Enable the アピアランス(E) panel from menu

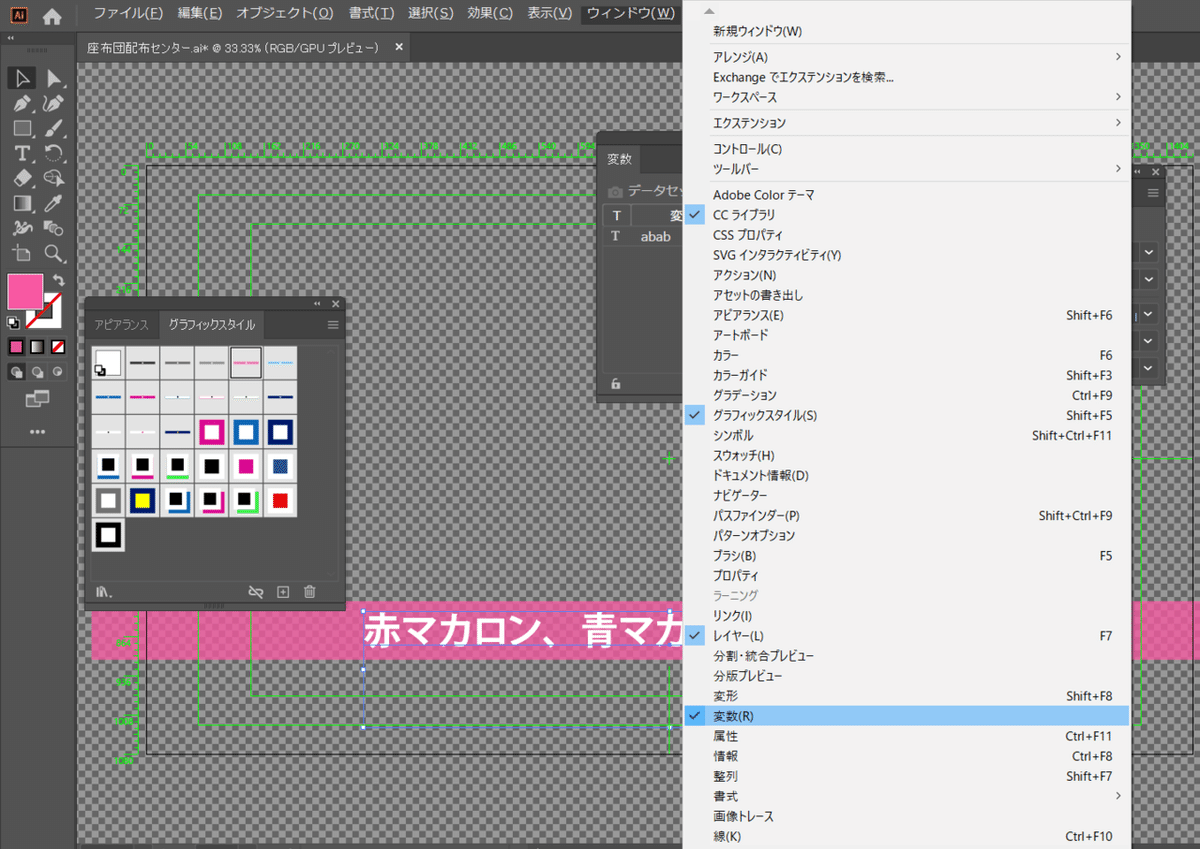[x=906, y=315]
